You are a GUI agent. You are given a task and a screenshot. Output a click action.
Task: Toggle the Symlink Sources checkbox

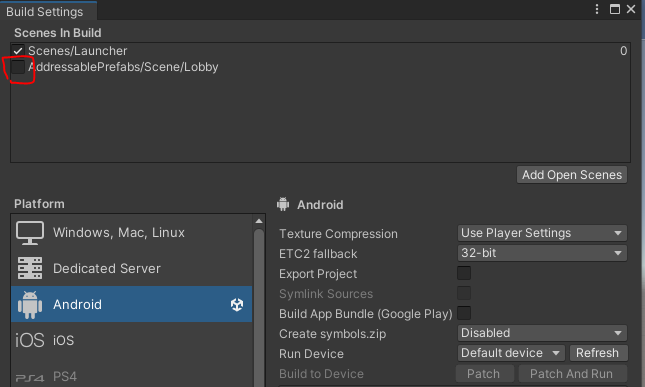[x=464, y=293]
